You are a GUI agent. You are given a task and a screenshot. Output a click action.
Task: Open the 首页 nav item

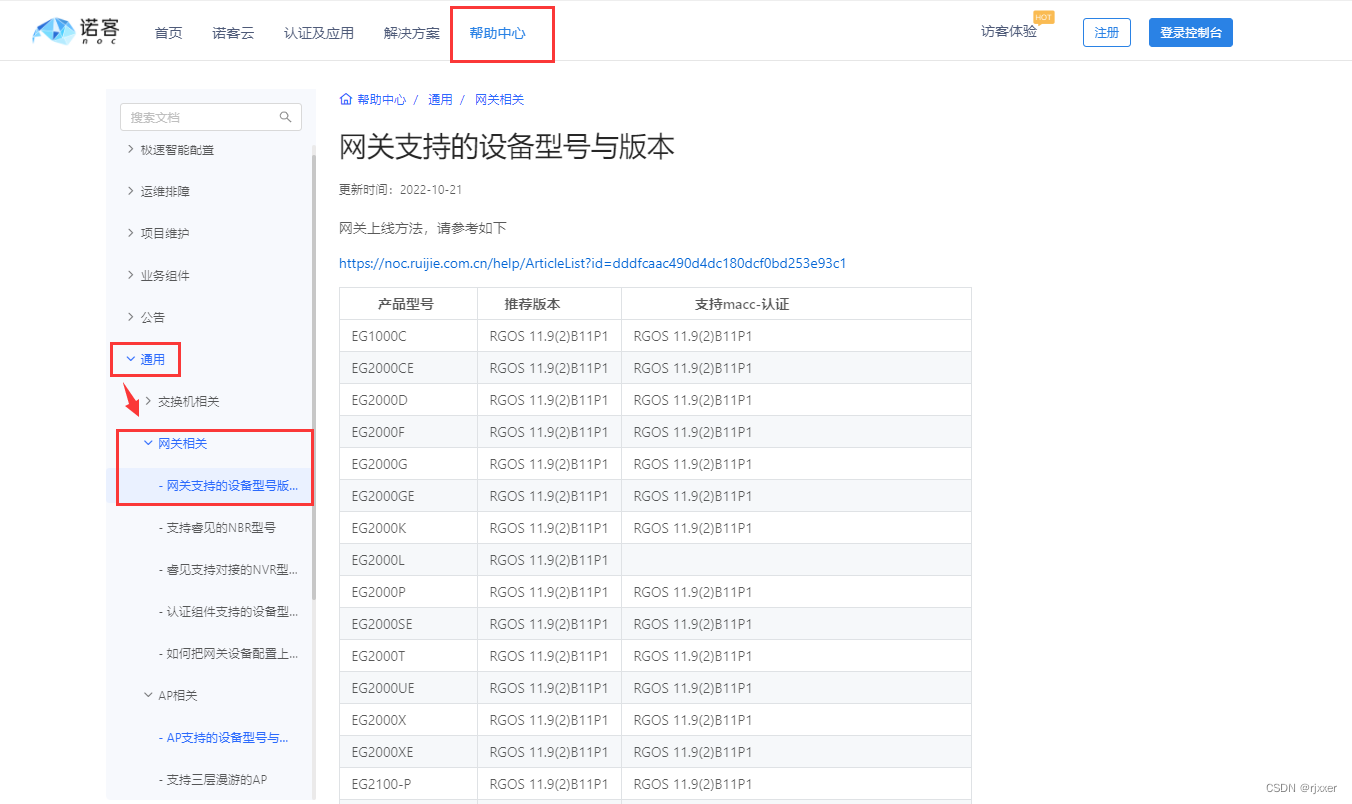click(168, 33)
